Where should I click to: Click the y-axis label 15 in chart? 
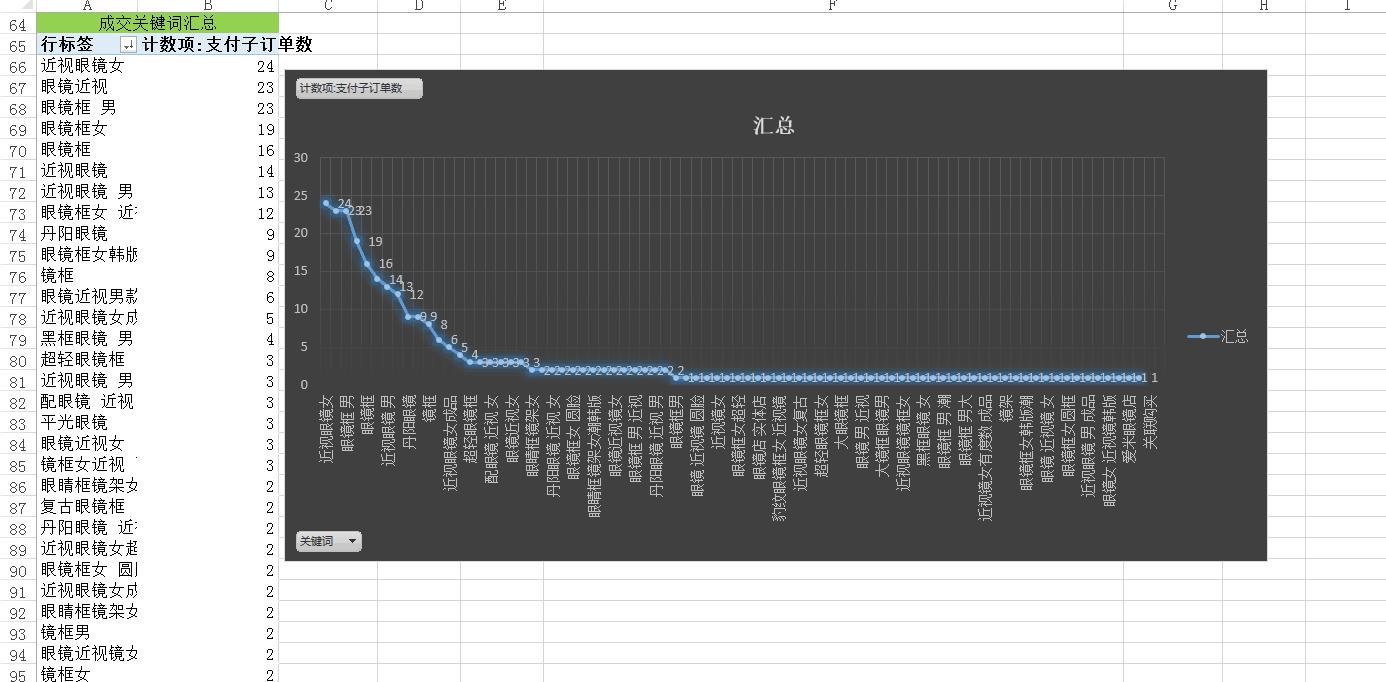coord(301,271)
